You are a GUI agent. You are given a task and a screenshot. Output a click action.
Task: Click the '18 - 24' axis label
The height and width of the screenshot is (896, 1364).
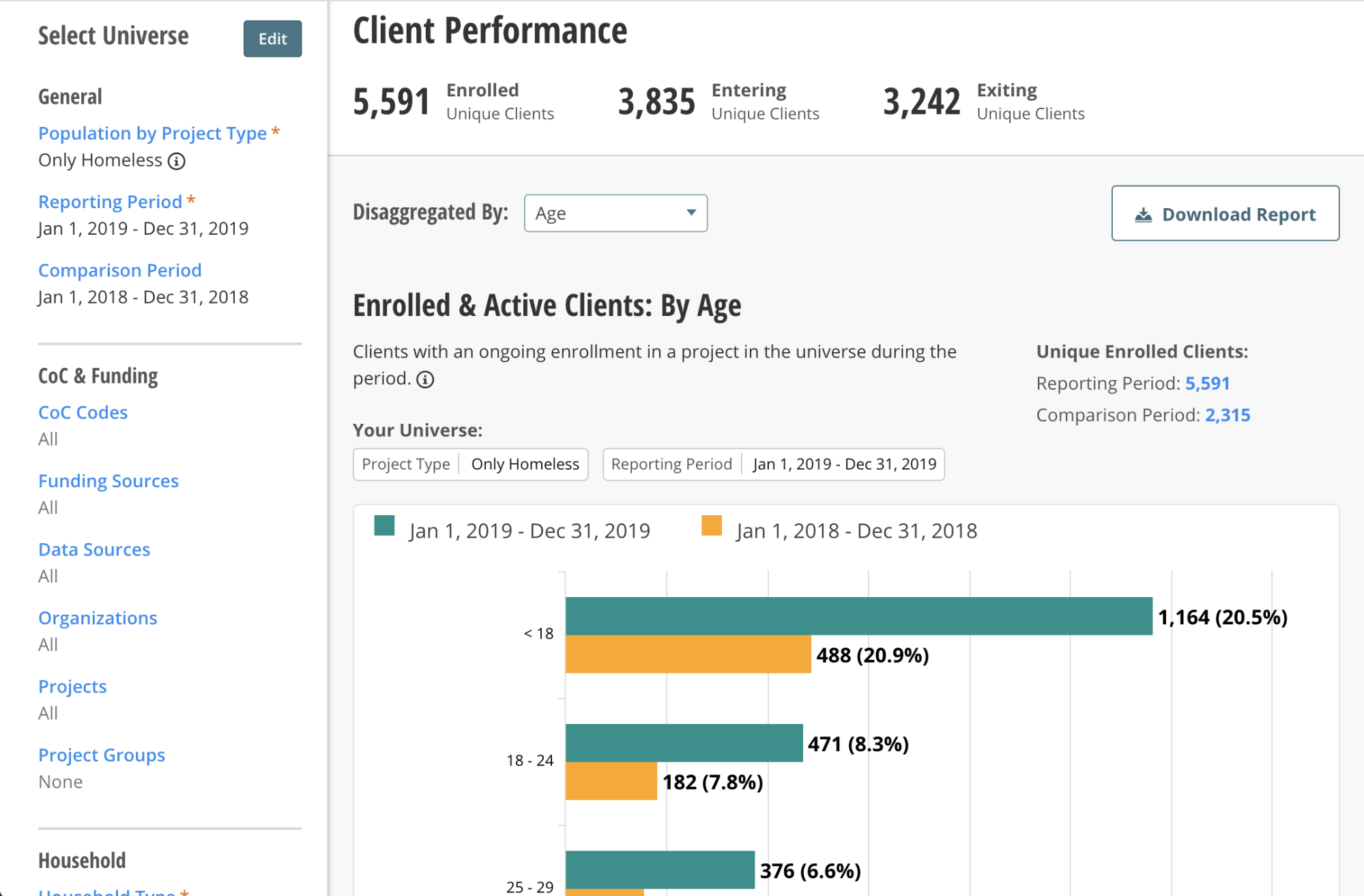(x=529, y=761)
